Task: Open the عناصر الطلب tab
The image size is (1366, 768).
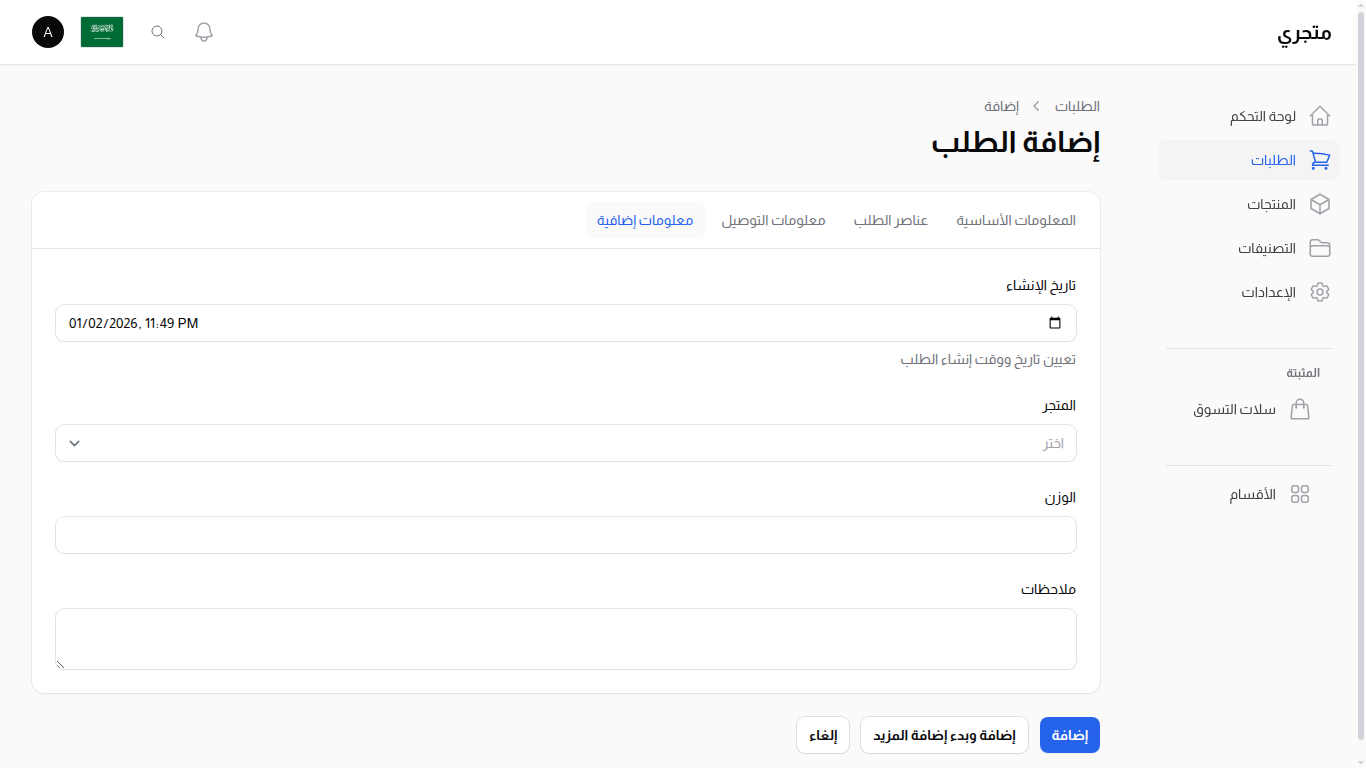Action: point(890,220)
